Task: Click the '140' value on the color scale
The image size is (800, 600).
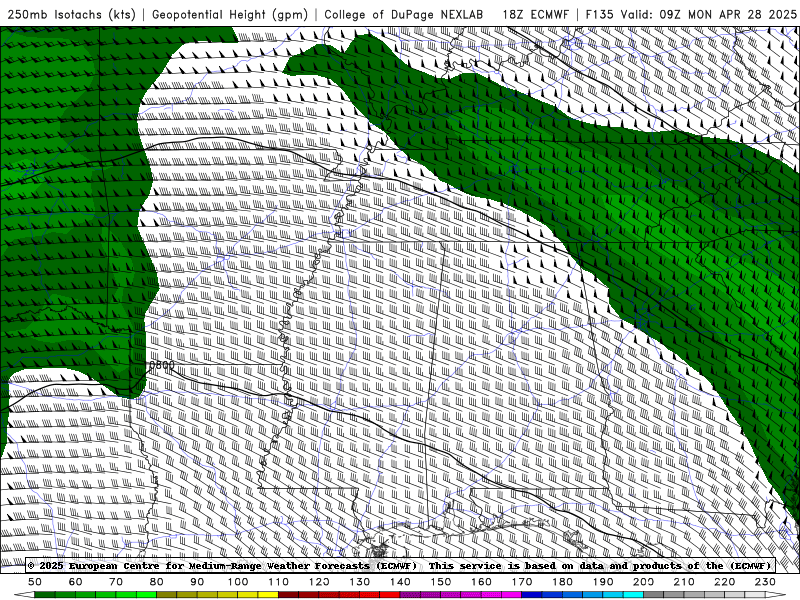Action: coord(400,582)
